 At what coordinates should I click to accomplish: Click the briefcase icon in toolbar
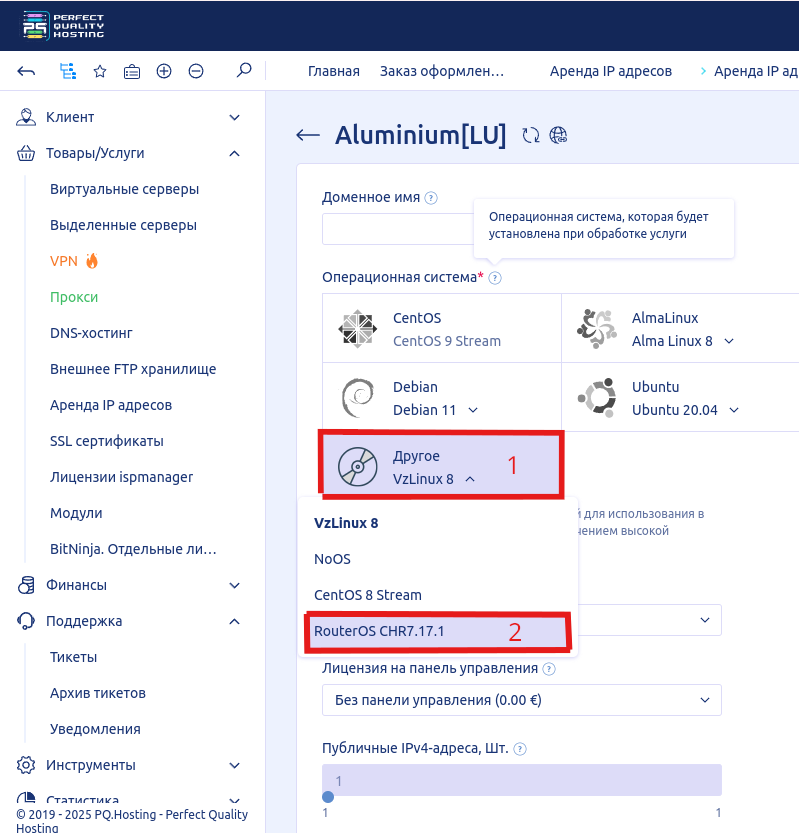132,71
